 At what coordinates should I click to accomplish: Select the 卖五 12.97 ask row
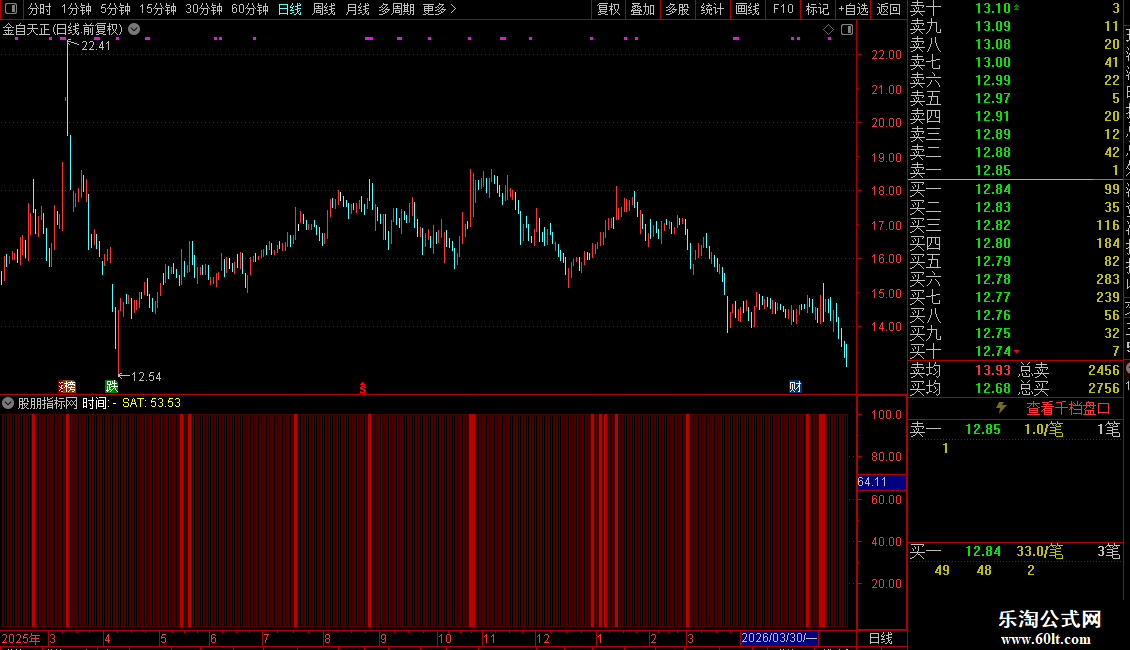[x=1015, y=98]
